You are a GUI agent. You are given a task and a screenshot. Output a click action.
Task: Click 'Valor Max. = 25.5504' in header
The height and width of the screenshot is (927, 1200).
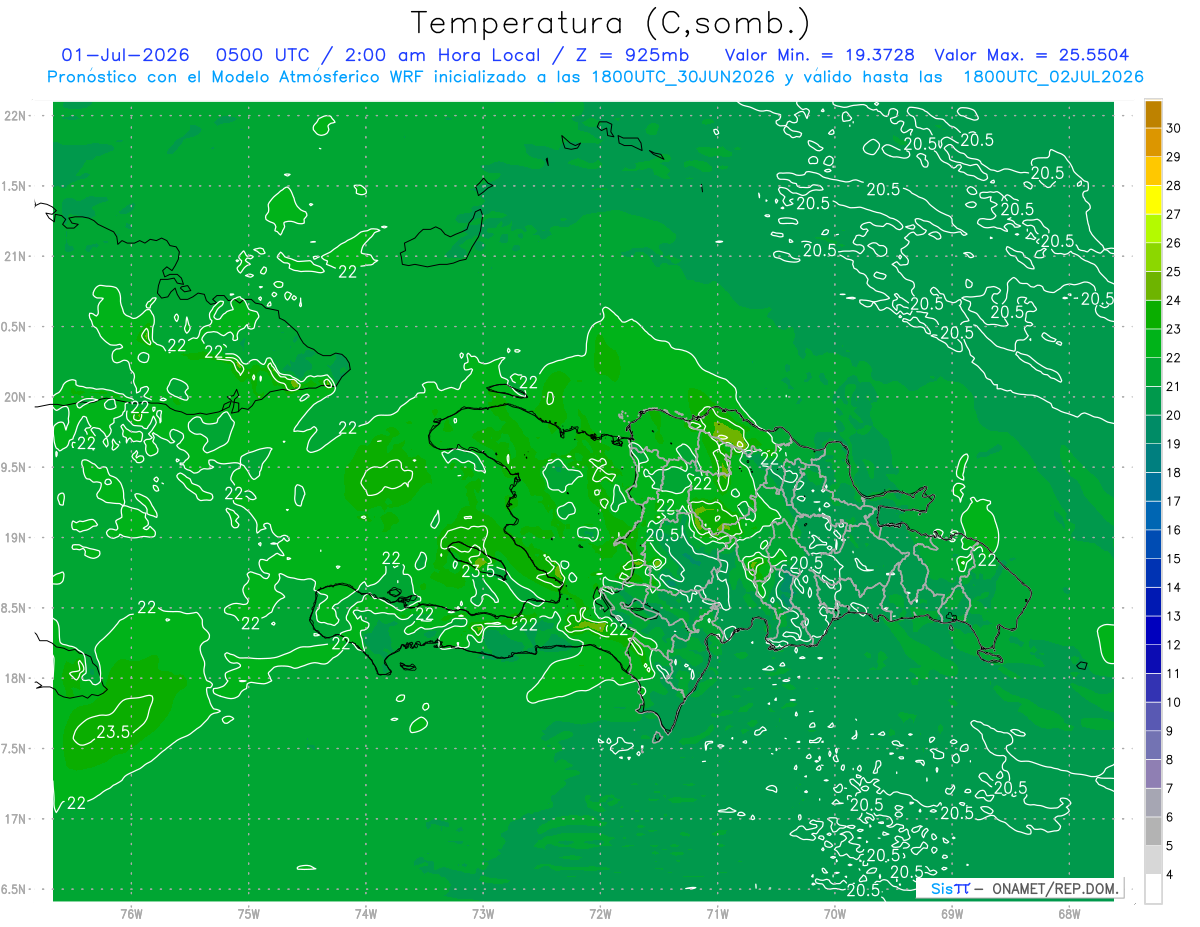click(x=1032, y=55)
